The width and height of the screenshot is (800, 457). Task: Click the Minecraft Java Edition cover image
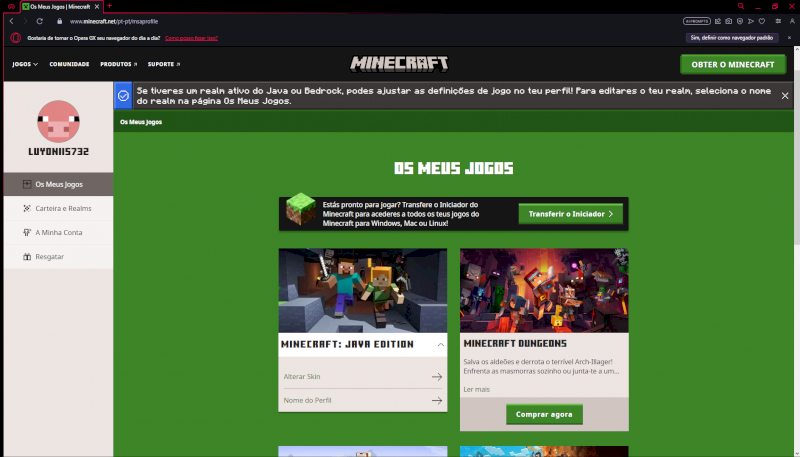(x=363, y=291)
